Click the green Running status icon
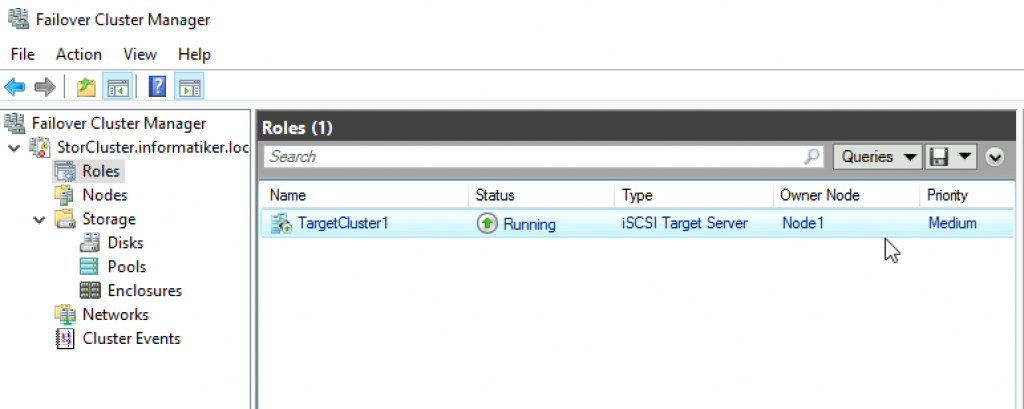Viewport: 1024px width, 409px height. tap(487, 223)
